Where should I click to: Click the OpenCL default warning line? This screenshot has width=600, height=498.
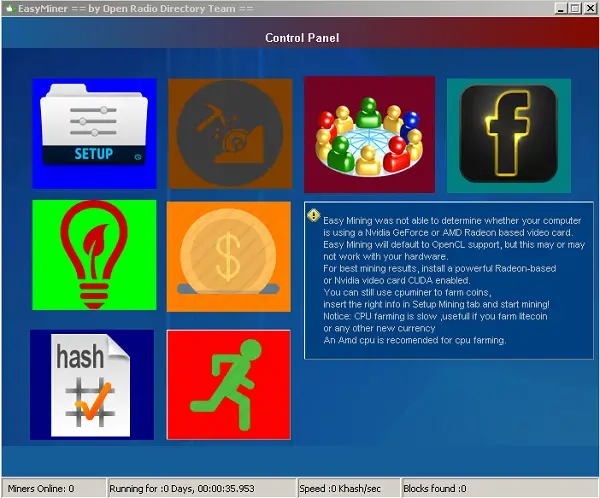point(454,245)
